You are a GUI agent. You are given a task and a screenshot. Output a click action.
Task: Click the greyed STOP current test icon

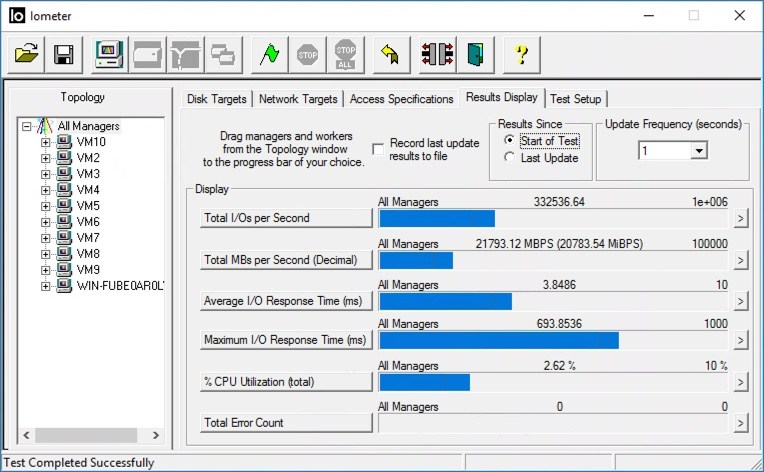[x=307, y=55]
